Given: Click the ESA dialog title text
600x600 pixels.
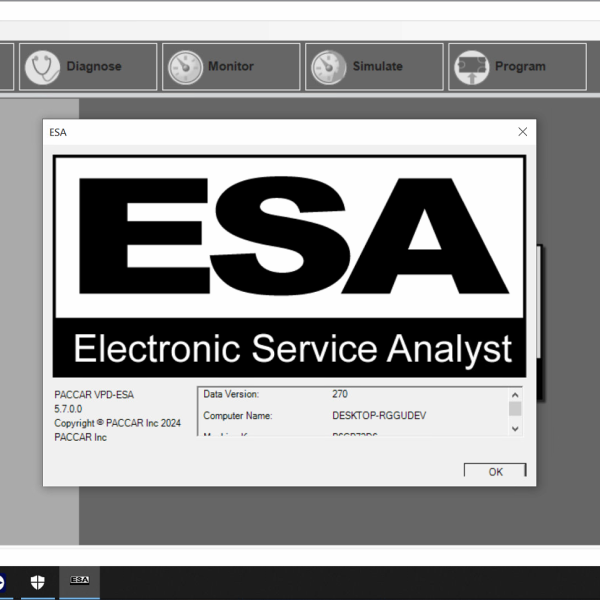Looking at the screenshot, I should pos(58,132).
